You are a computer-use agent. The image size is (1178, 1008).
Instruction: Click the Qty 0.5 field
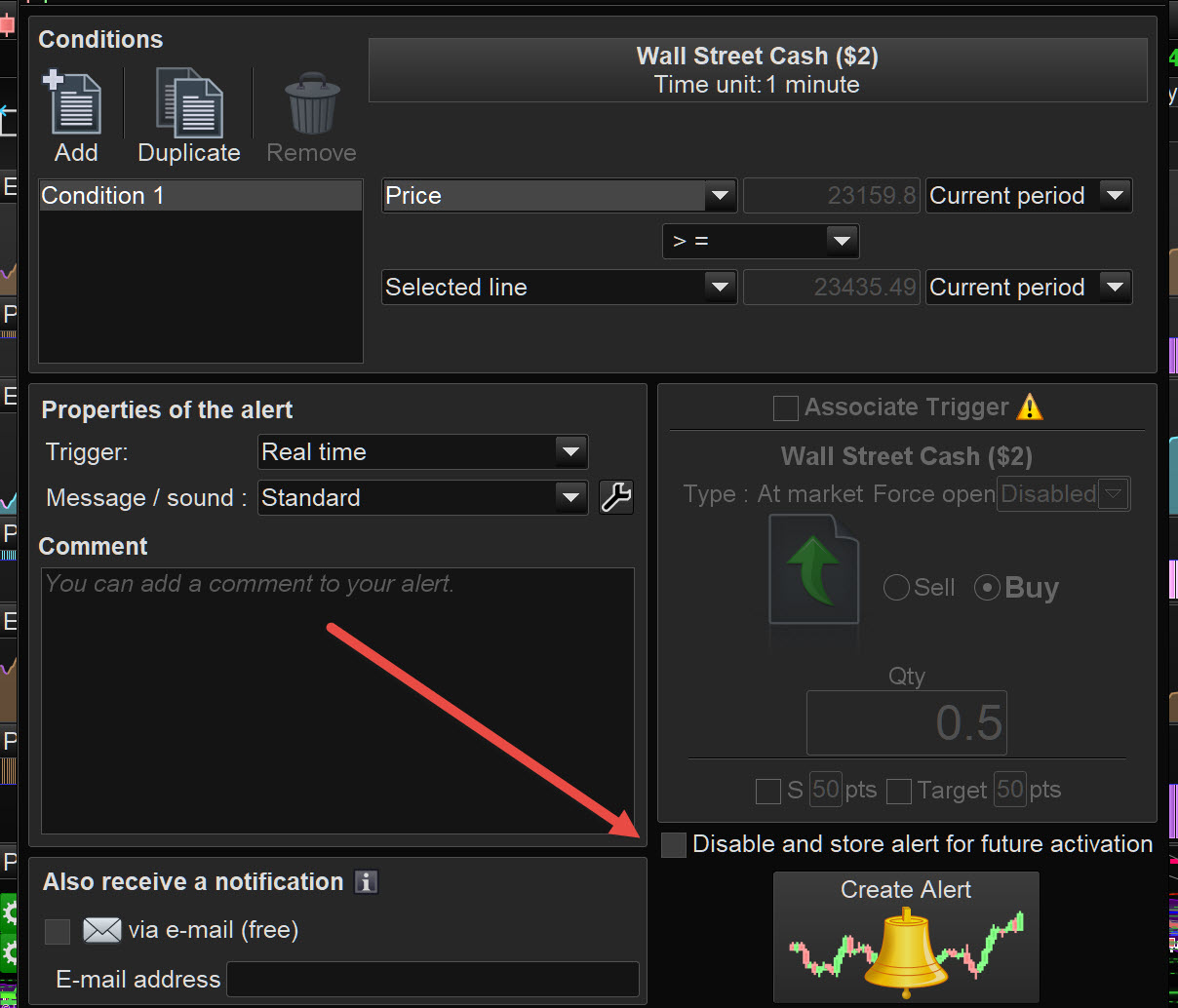[907, 723]
